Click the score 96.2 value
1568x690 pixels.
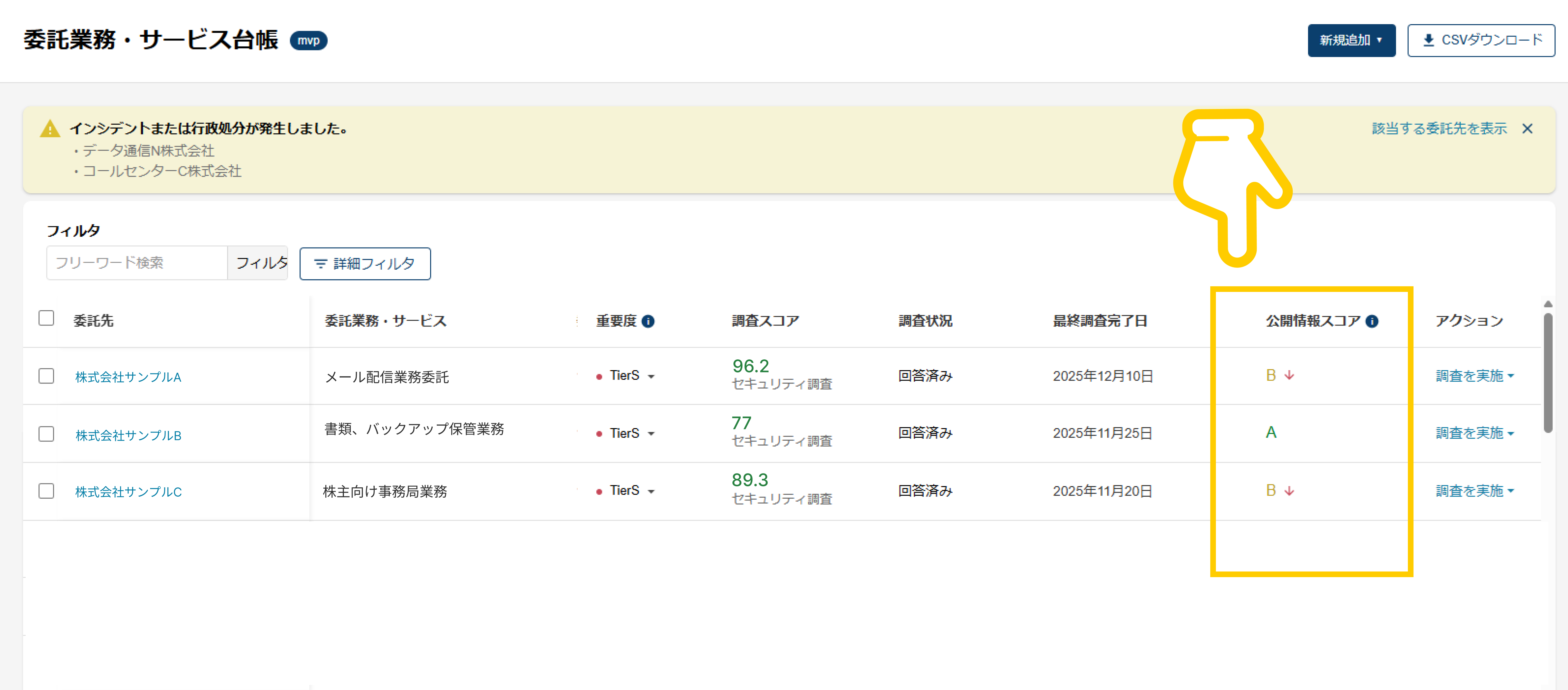(751, 366)
